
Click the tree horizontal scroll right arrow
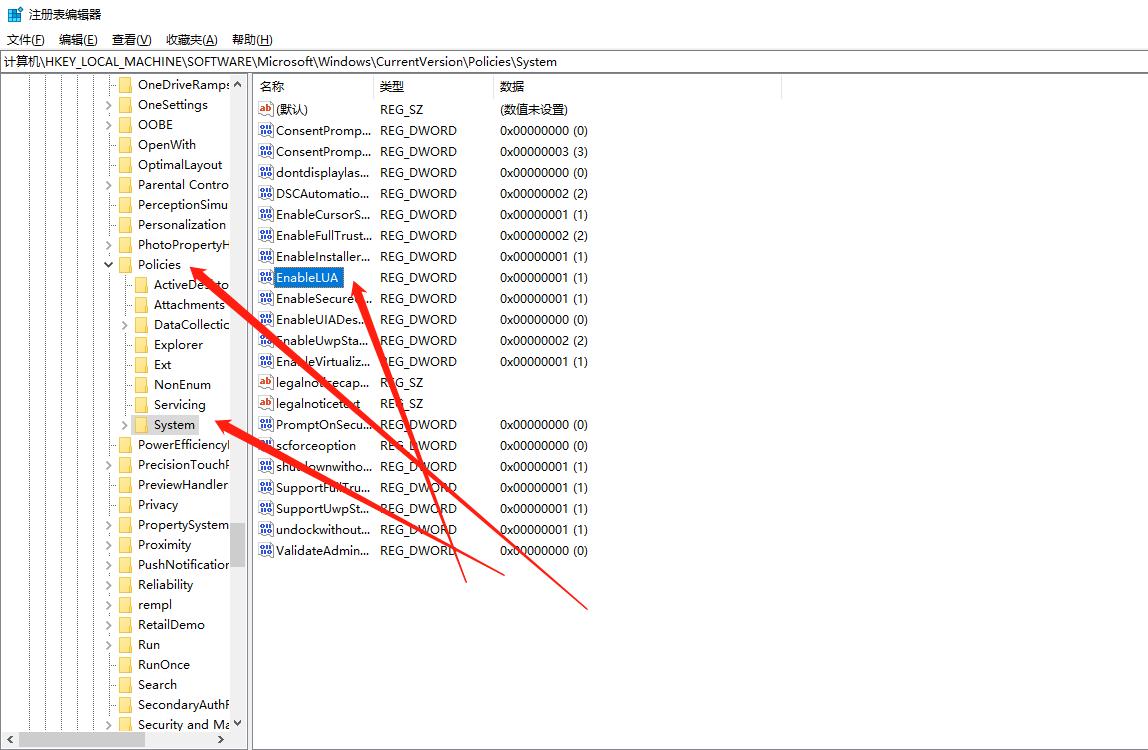(221, 740)
